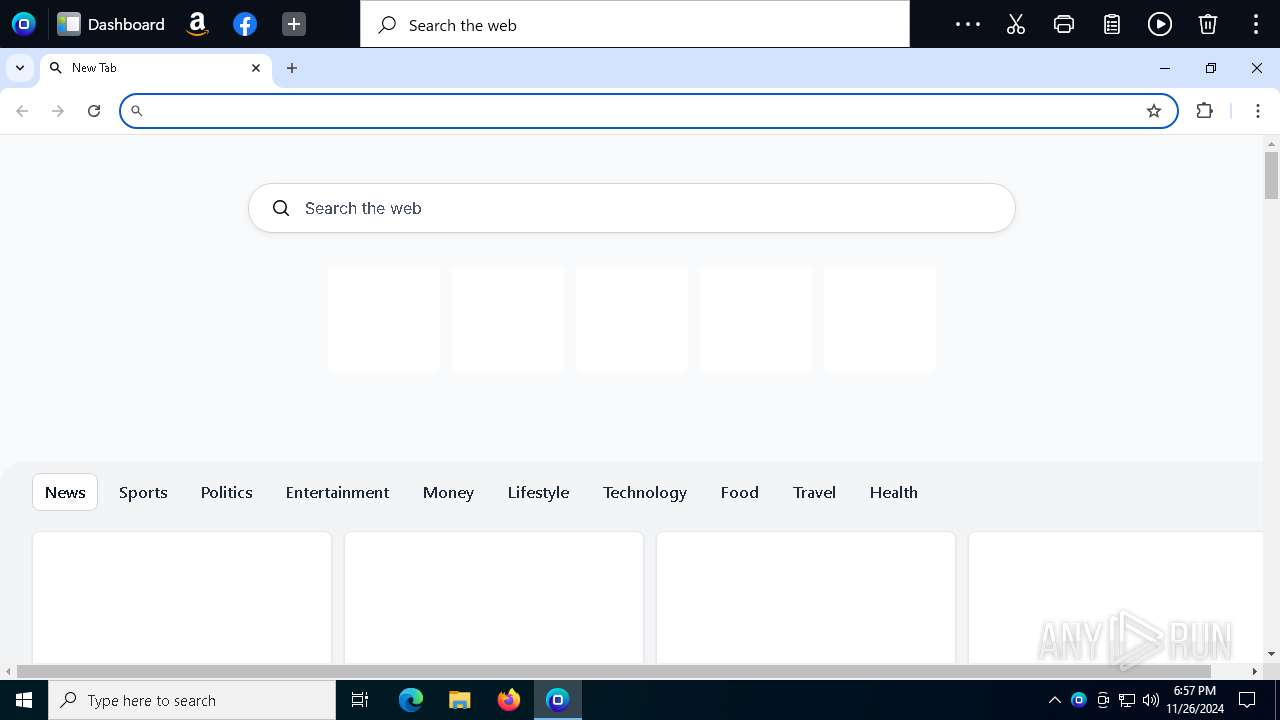The height and width of the screenshot is (720, 1280).
Task: Launch Firefox from the taskbar
Action: click(509, 700)
